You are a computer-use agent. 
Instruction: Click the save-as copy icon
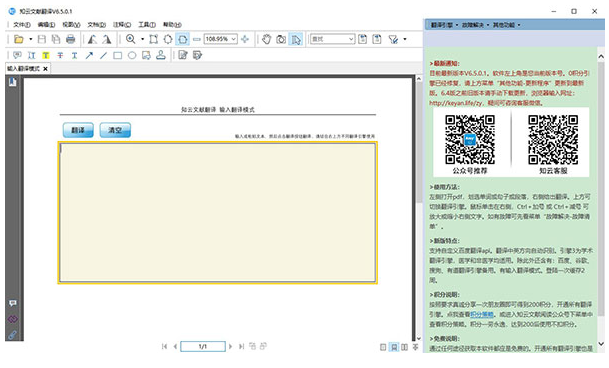tap(56, 39)
